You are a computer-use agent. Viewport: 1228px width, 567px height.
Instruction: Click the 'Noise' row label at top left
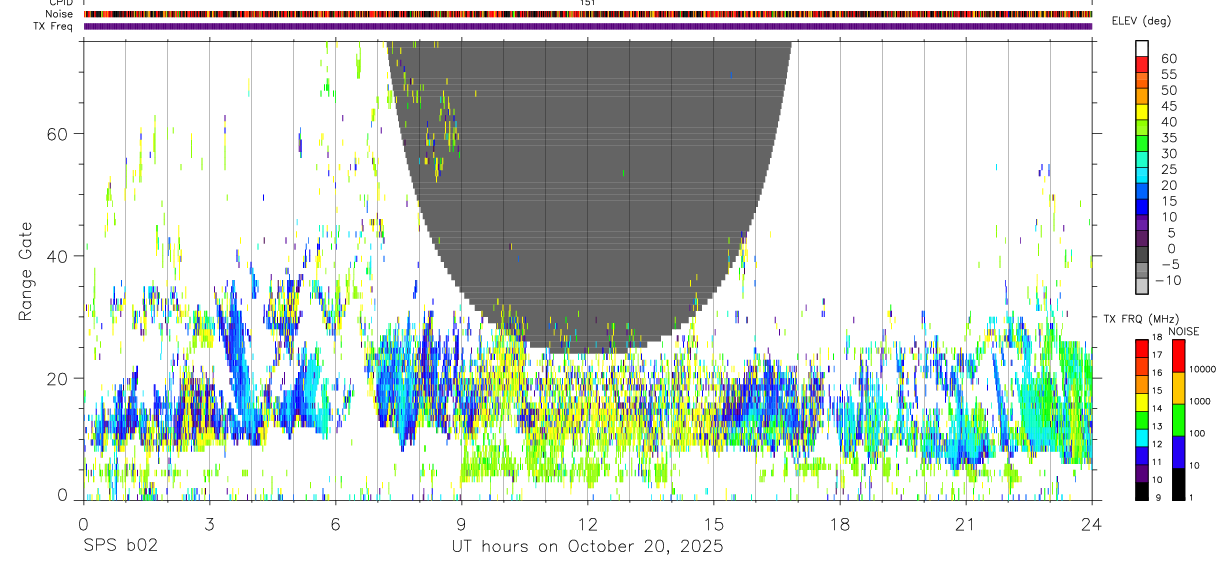coord(60,14)
